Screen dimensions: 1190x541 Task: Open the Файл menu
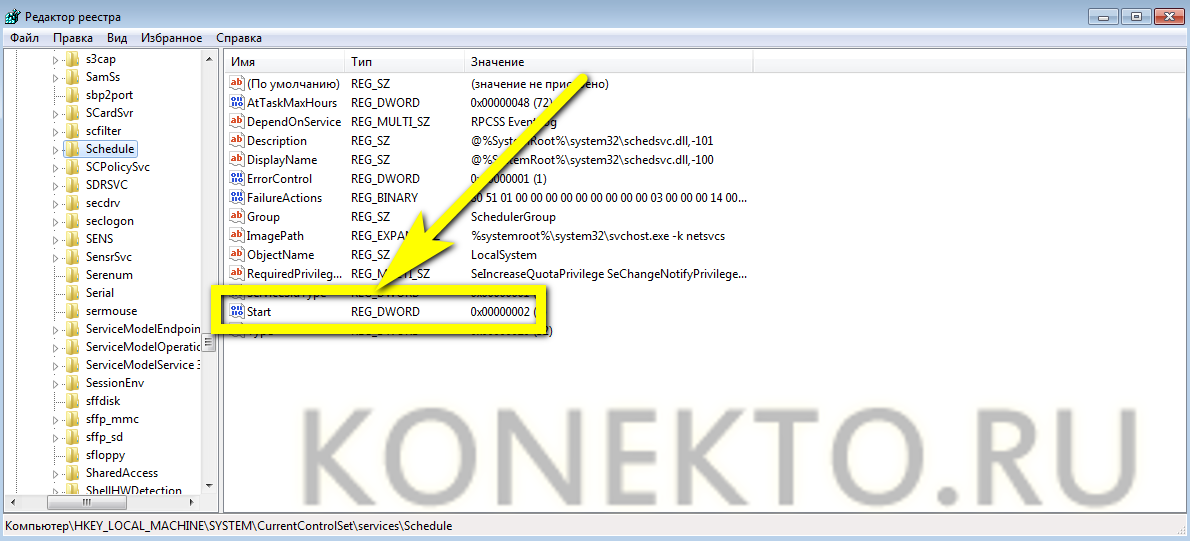click(x=24, y=38)
